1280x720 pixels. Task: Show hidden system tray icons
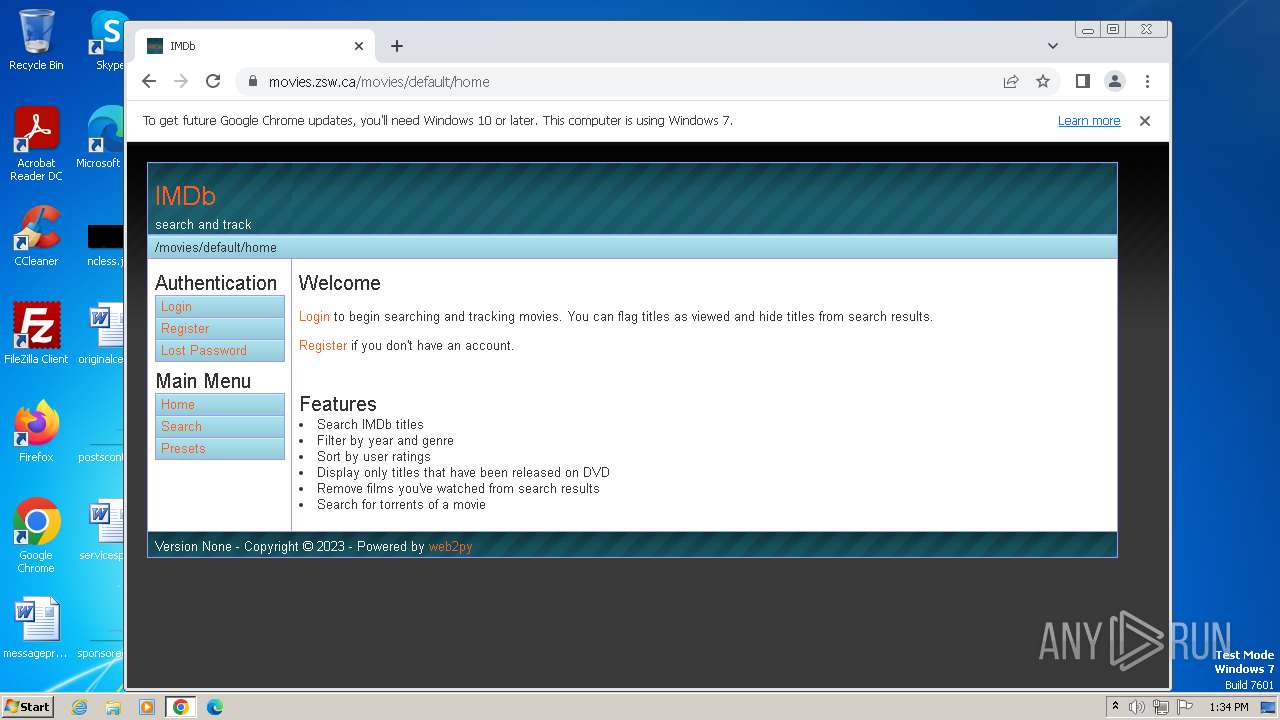click(x=1115, y=707)
